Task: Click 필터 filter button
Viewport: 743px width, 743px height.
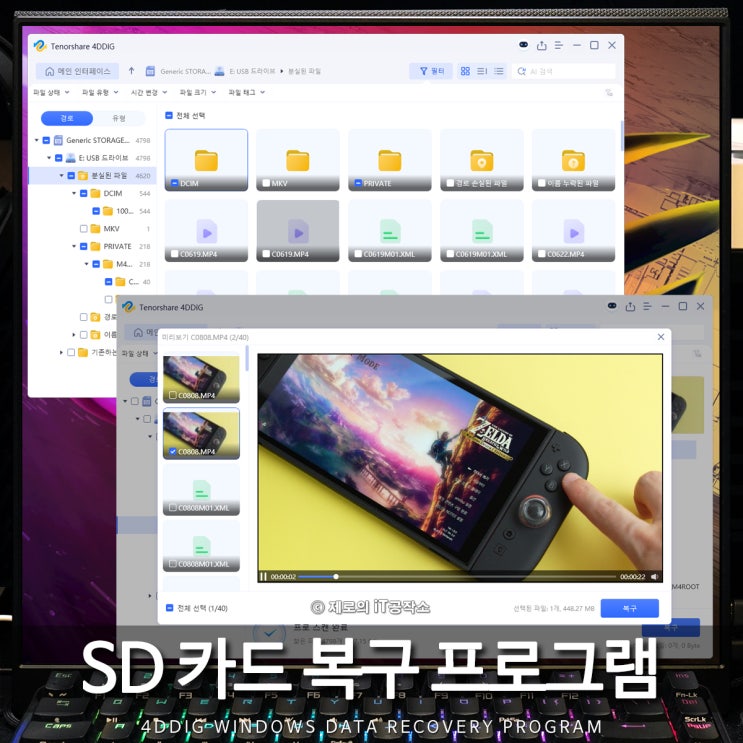Action: 431,71
